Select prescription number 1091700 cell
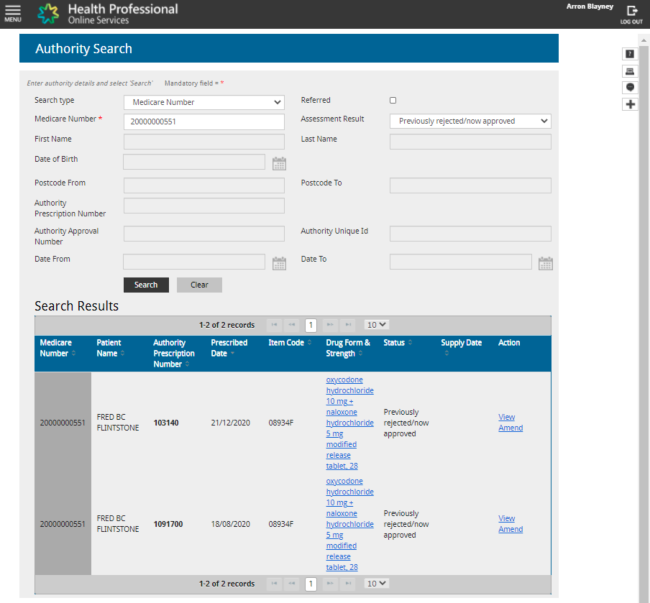650x603 pixels. click(x=168, y=524)
